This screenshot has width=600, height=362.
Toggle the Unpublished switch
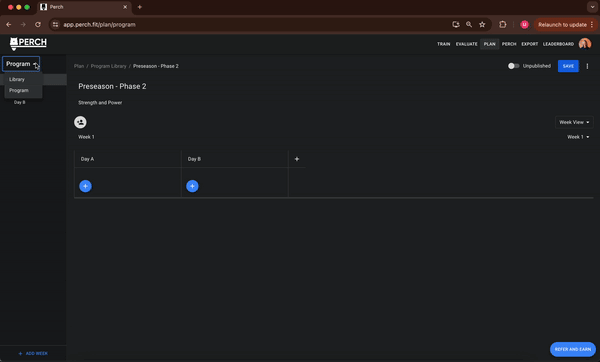pos(514,66)
